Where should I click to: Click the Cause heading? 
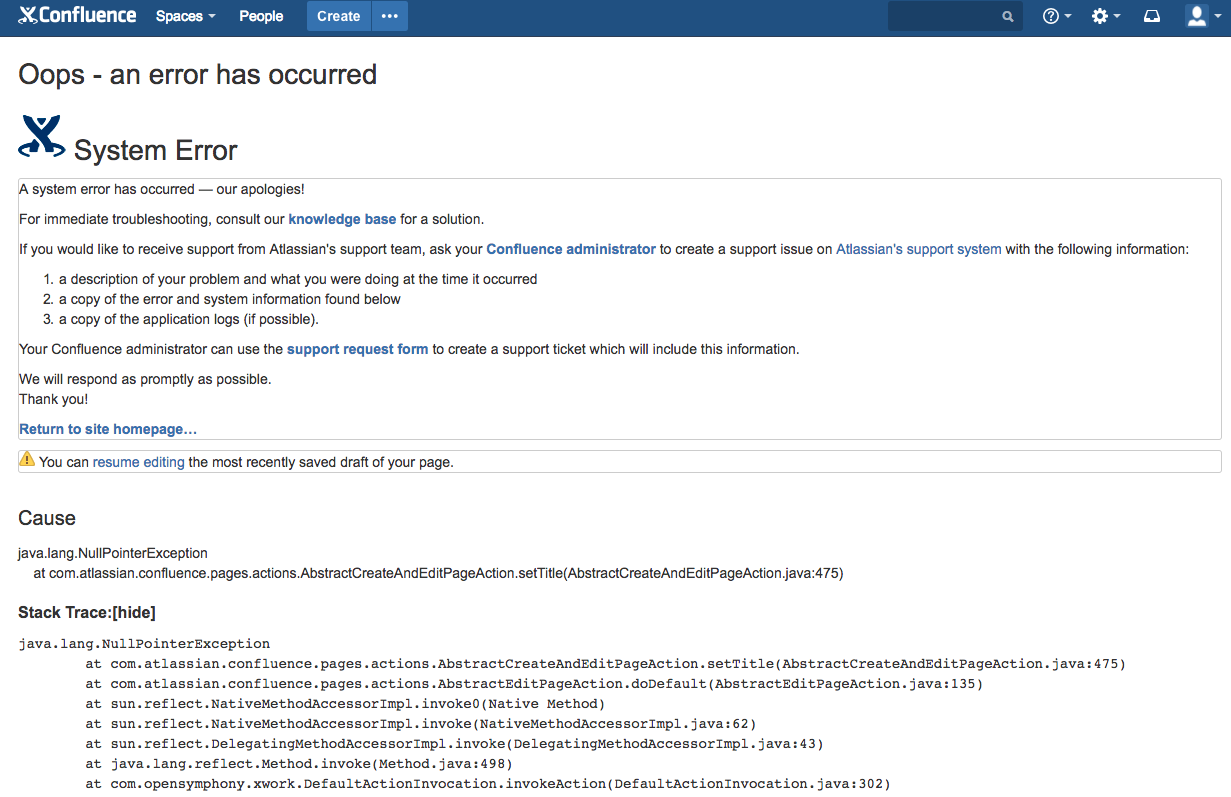click(47, 518)
